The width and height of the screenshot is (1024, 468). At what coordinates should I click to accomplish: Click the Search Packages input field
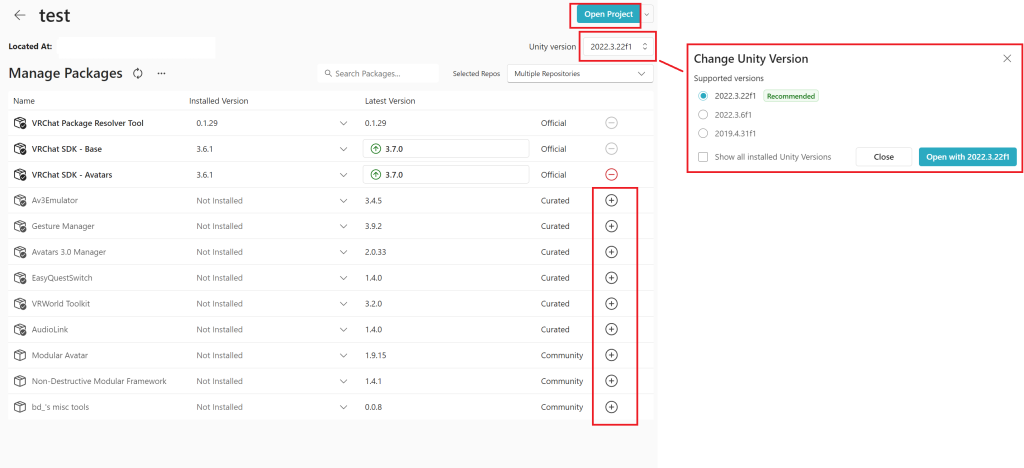tap(380, 73)
